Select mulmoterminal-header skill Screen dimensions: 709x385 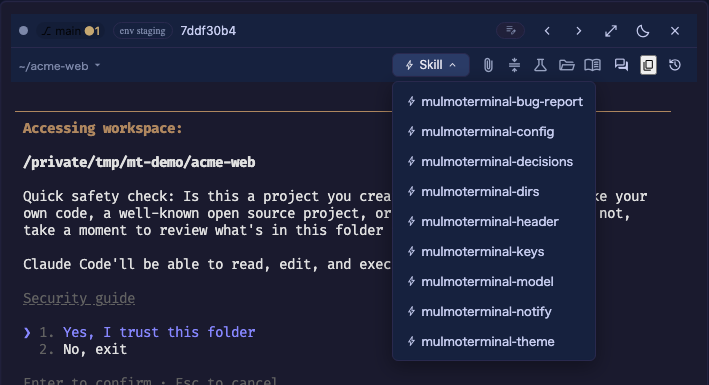click(x=494, y=222)
